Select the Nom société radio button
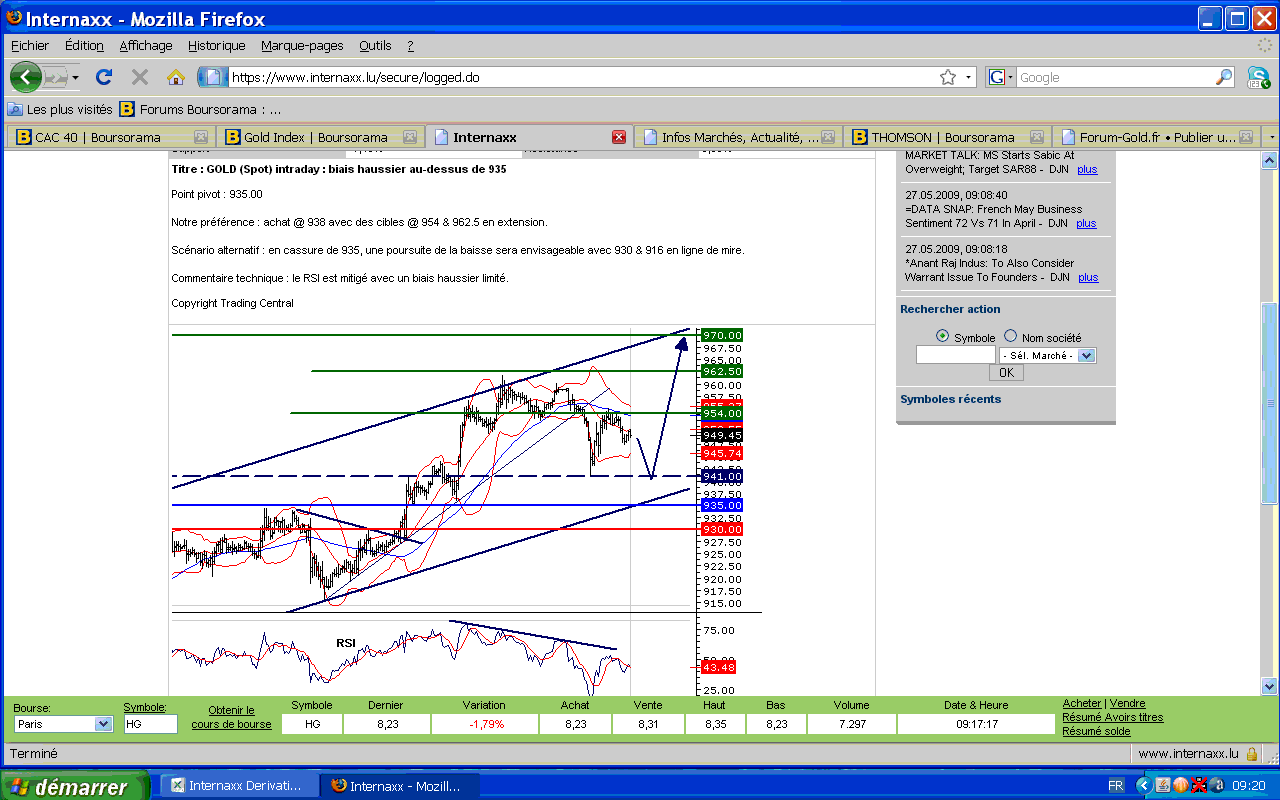The width and height of the screenshot is (1280, 800). click(1010, 337)
